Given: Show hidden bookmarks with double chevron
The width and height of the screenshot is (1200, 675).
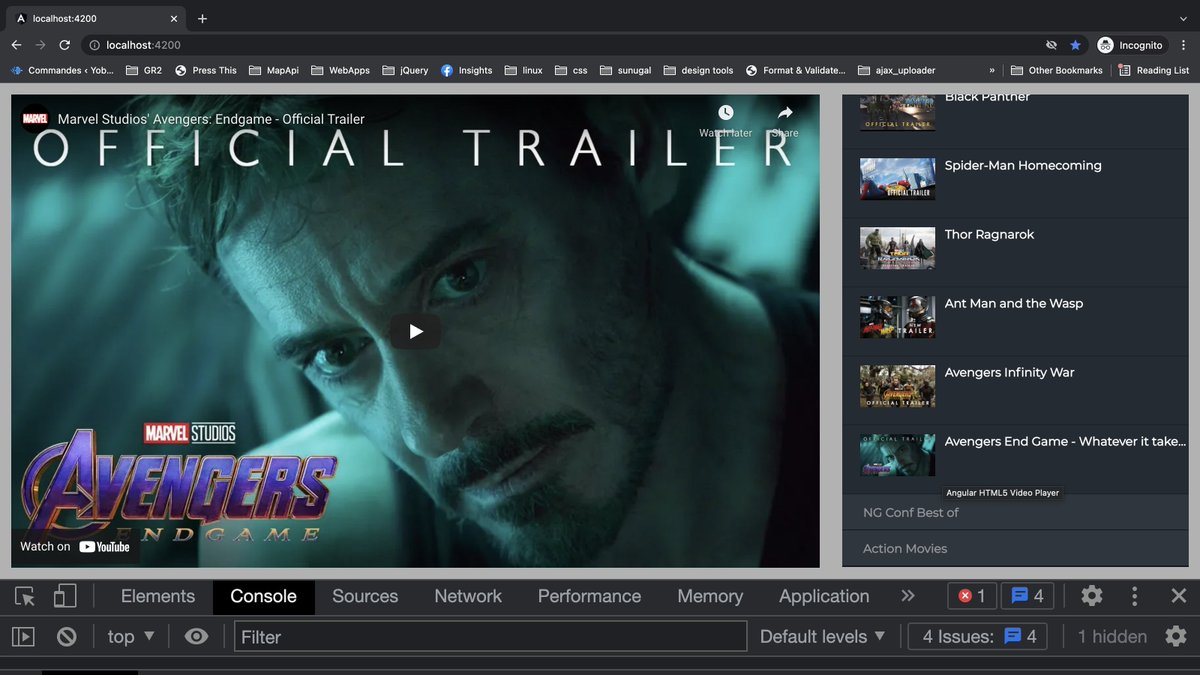Looking at the screenshot, I should pyautogui.click(x=992, y=70).
